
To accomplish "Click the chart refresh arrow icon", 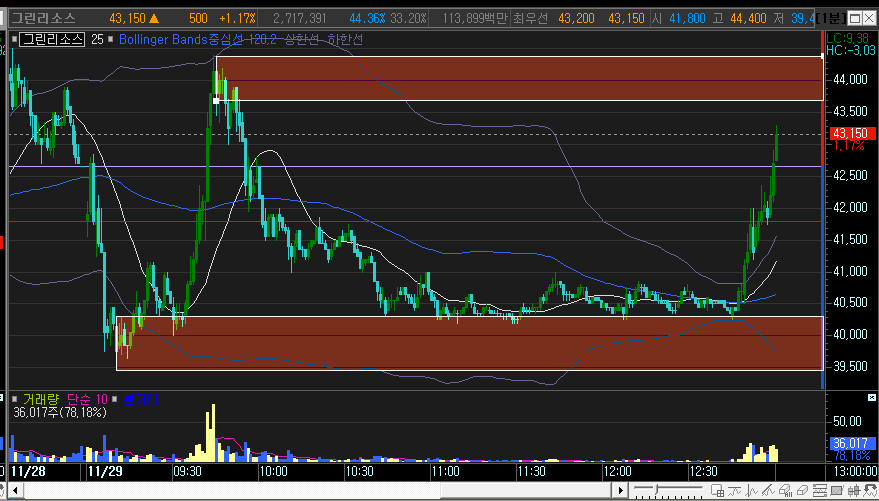I will pyautogui.click(x=871, y=490).
